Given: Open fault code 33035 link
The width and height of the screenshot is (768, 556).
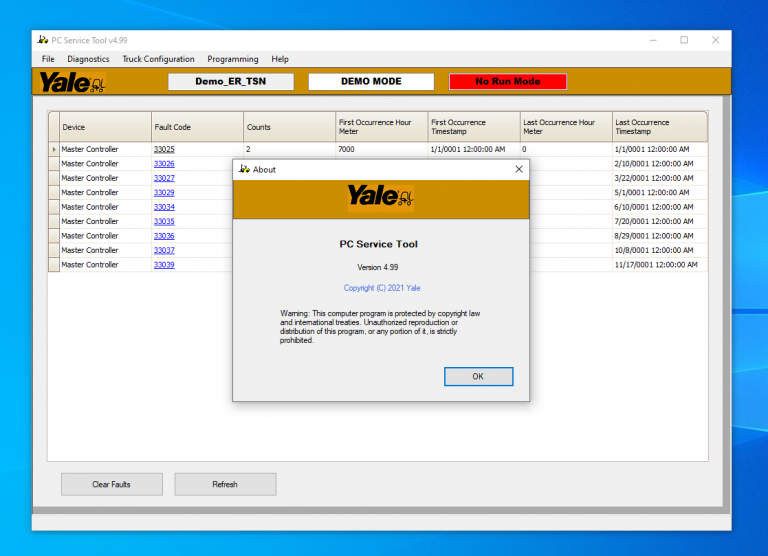Looking at the screenshot, I should [164, 221].
